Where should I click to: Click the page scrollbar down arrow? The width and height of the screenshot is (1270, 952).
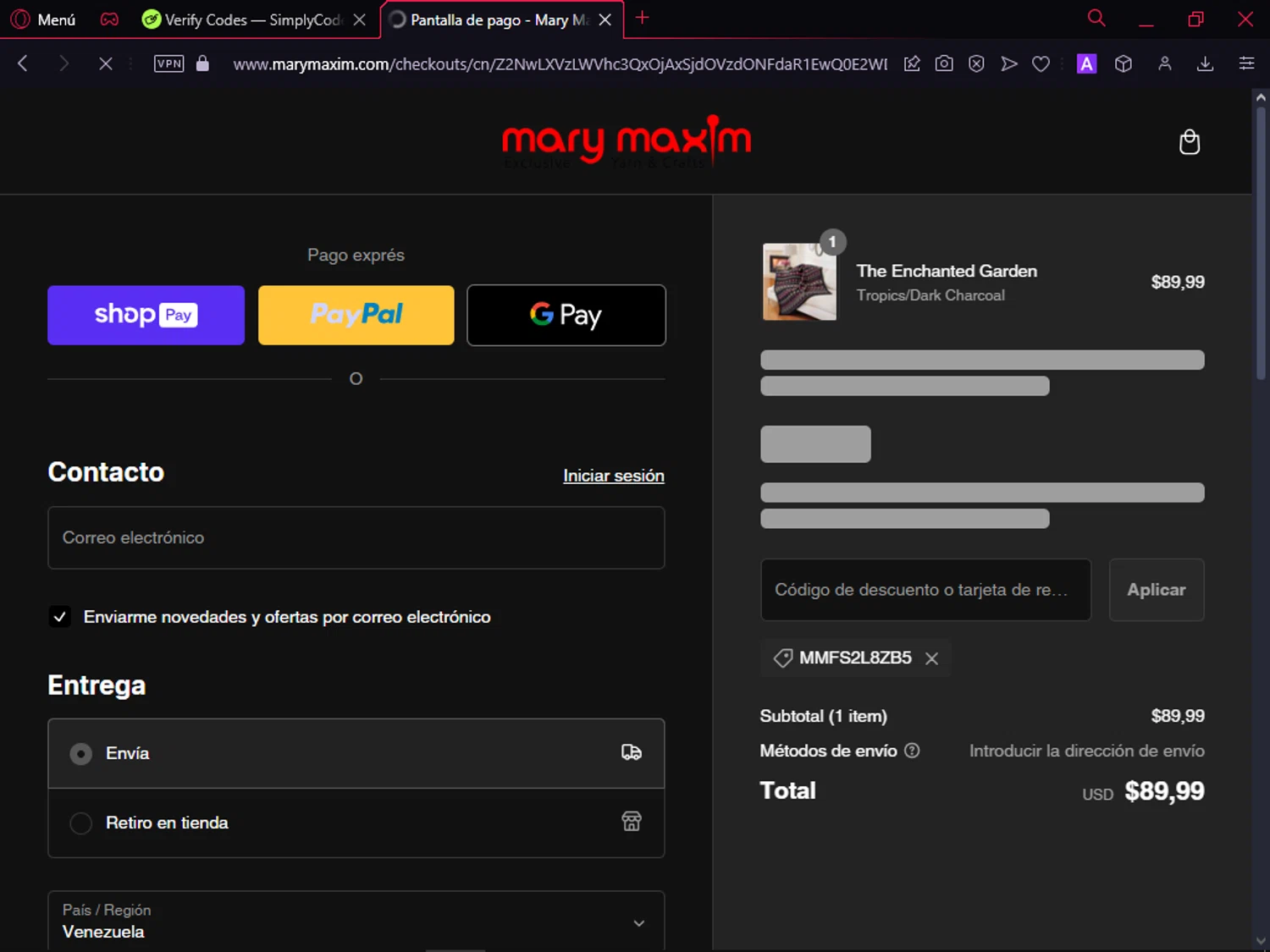1261,941
